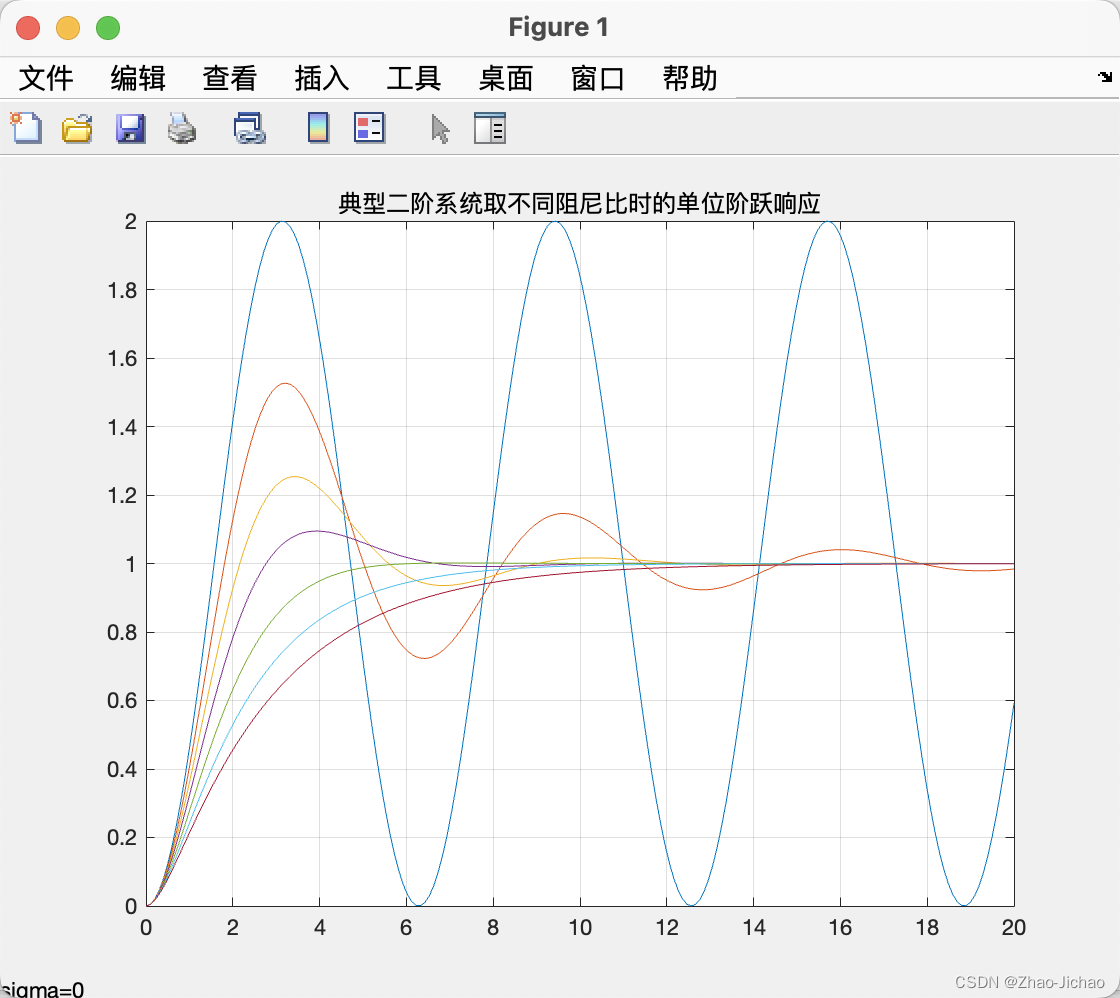Open the 查看 menu
Screen dimensions: 1120x998
[230, 78]
